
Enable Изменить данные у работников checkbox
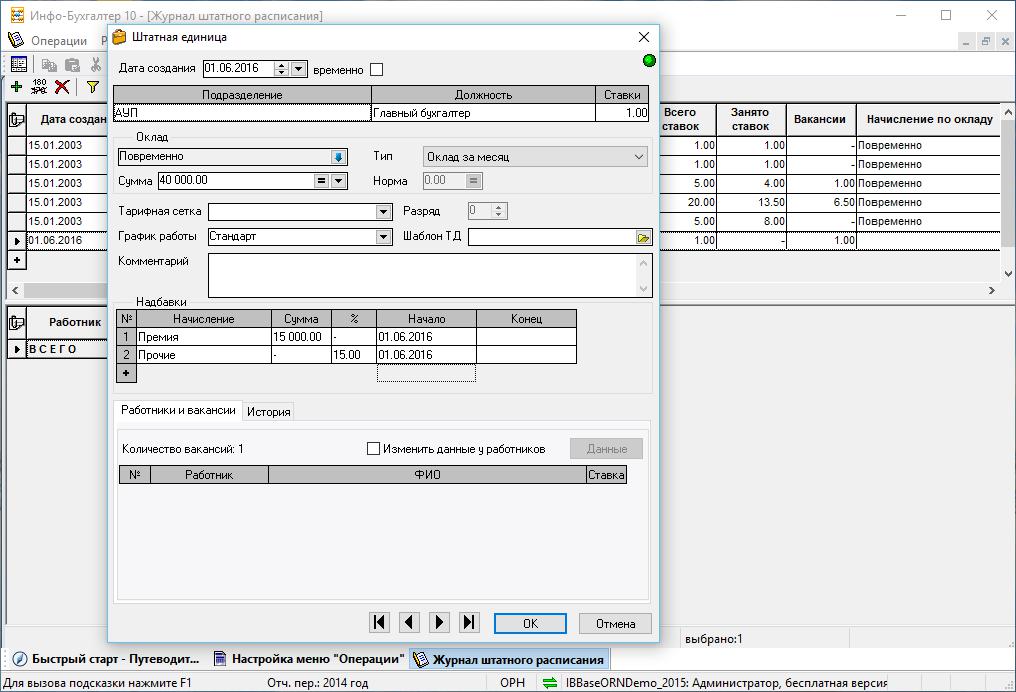[x=374, y=449]
